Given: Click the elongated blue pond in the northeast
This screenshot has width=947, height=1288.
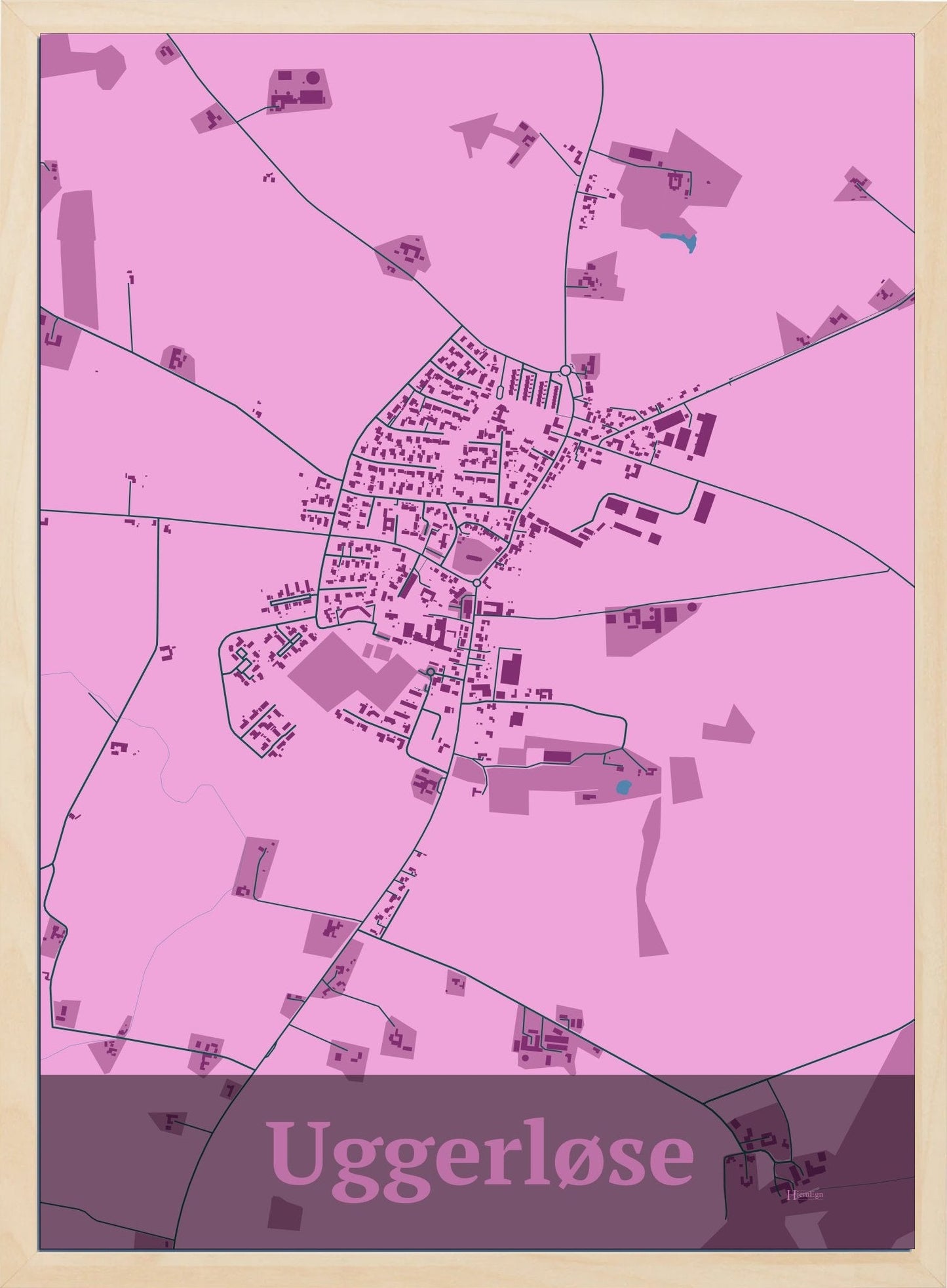Looking at the screenshot, I should click(x=680, y=240).
